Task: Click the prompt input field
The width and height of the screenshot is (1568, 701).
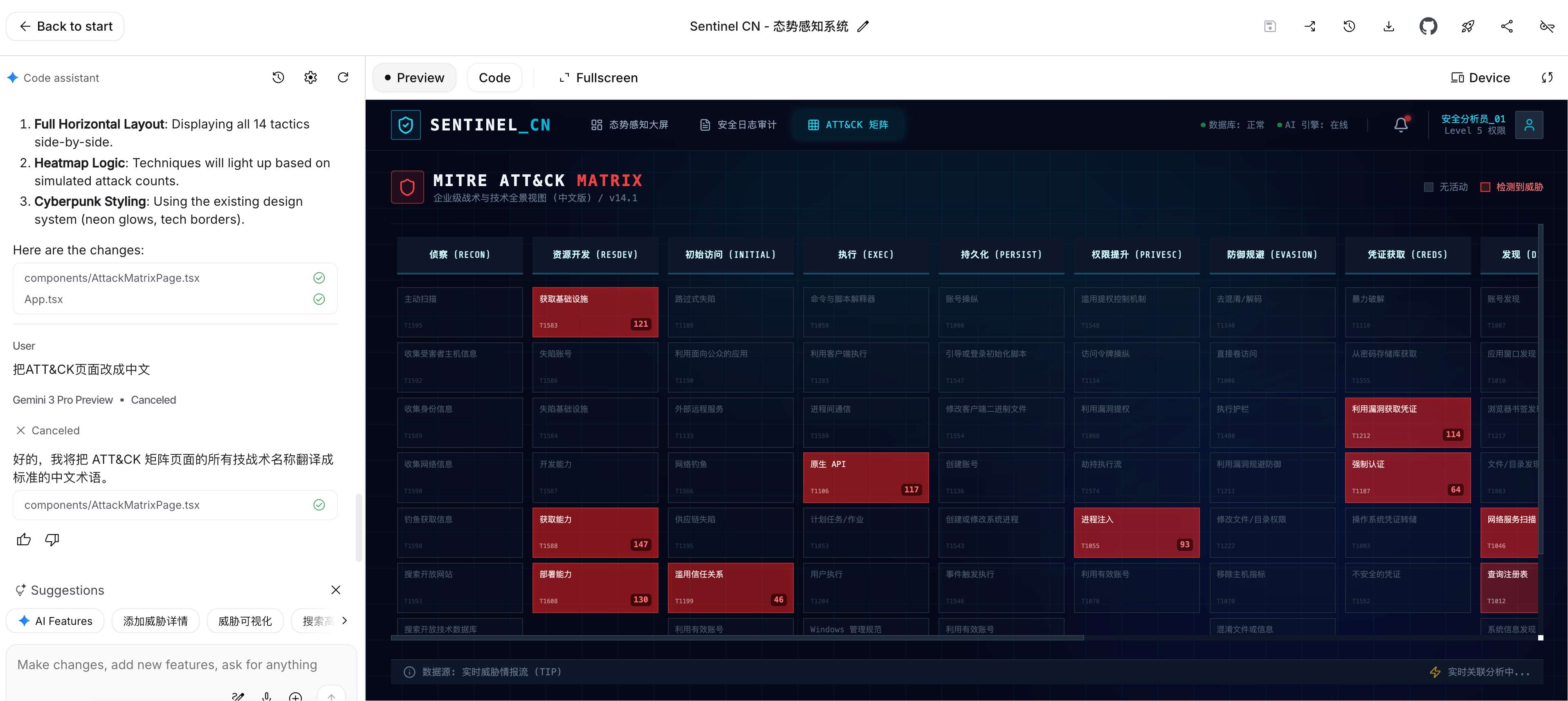Action: click(x=167, y=665)
